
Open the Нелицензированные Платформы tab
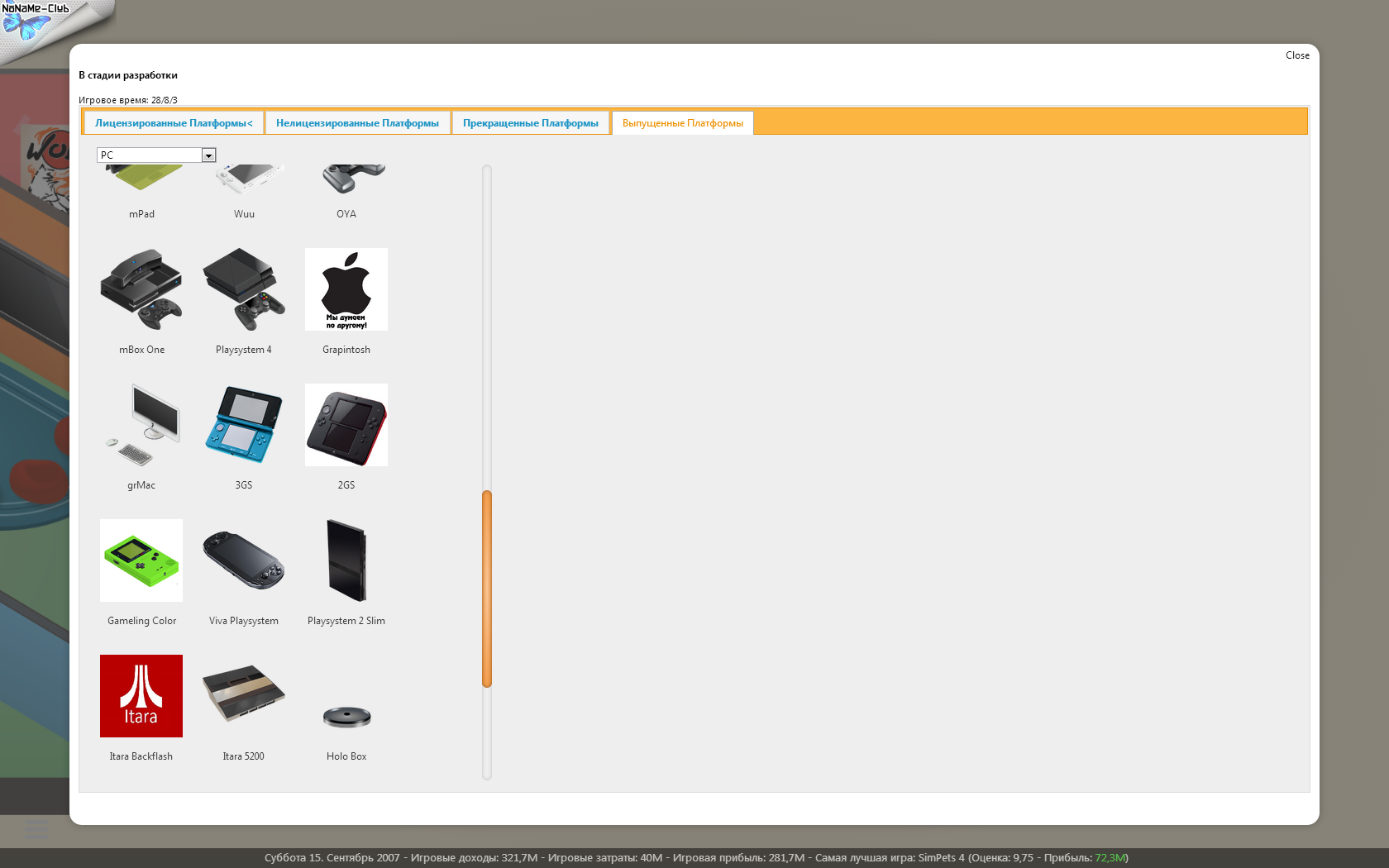point(357,123)
